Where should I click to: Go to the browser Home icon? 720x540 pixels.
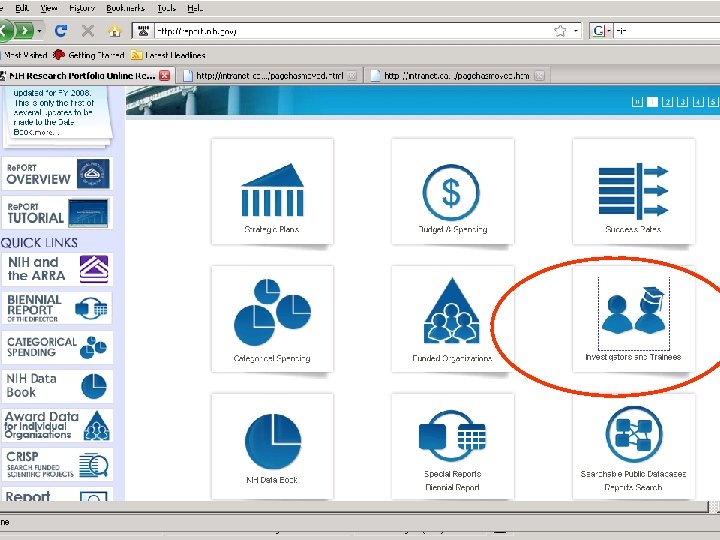point(114,31)
